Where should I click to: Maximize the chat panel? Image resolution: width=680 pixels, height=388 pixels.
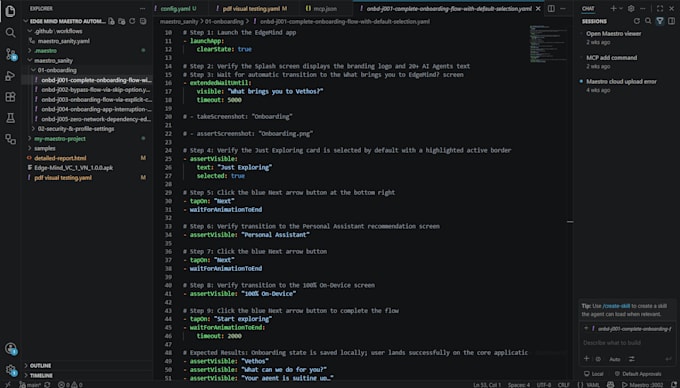660,9
